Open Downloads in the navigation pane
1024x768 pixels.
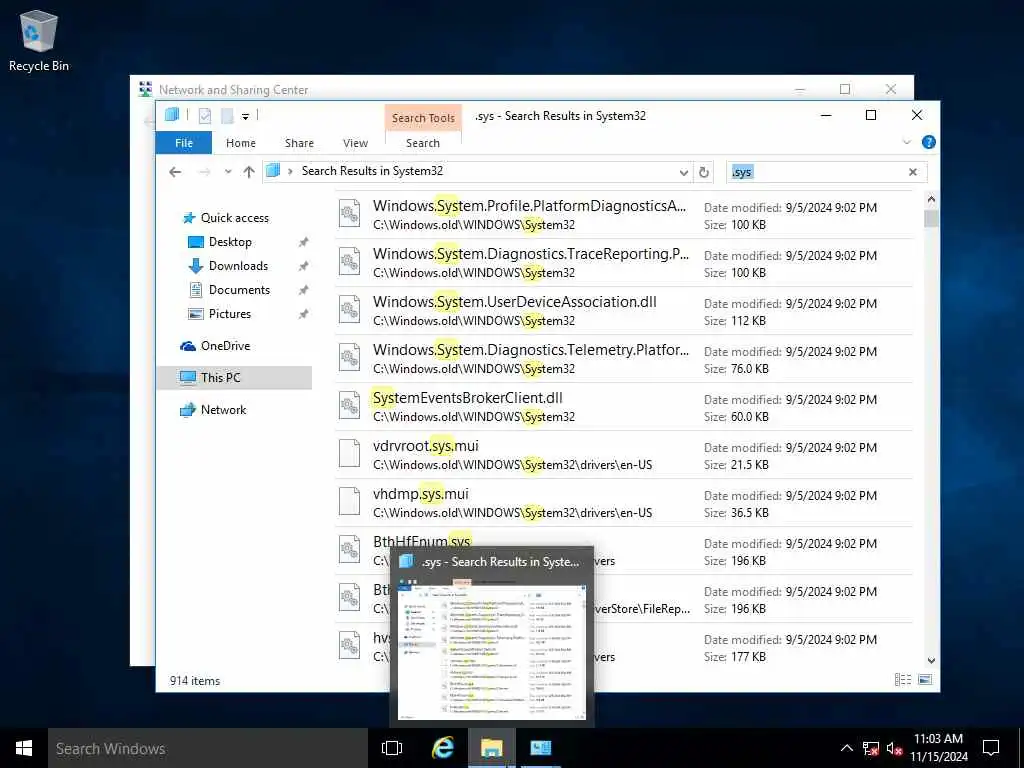click(238, 266)
